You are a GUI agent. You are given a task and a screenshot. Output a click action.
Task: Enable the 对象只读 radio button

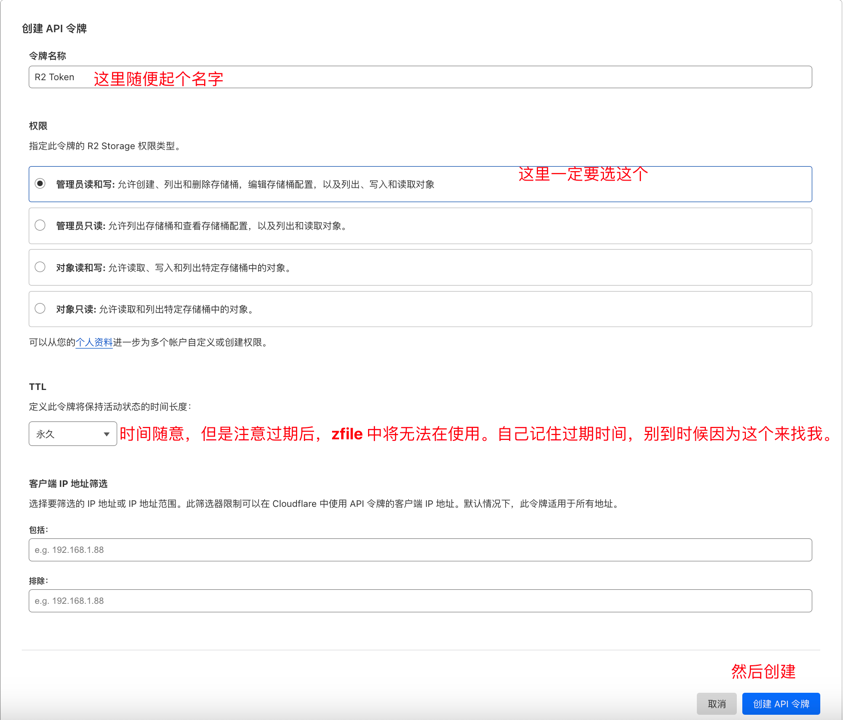pyautogui.click(x=40, y=309)
